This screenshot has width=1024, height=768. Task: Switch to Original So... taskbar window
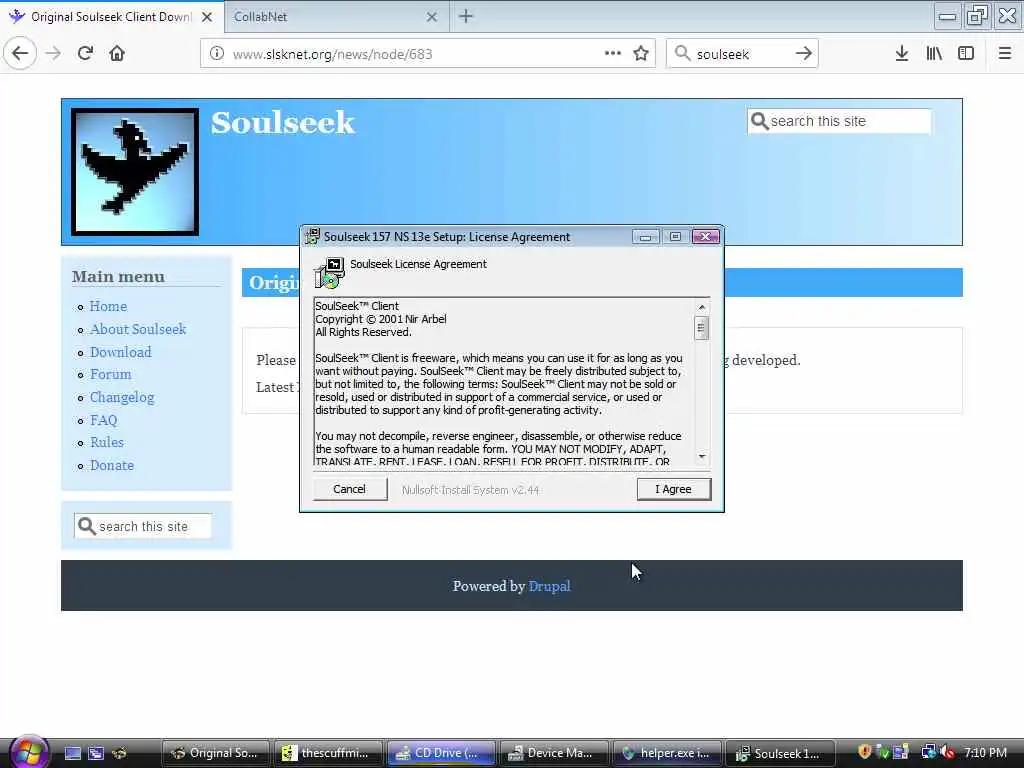[215, 753]
